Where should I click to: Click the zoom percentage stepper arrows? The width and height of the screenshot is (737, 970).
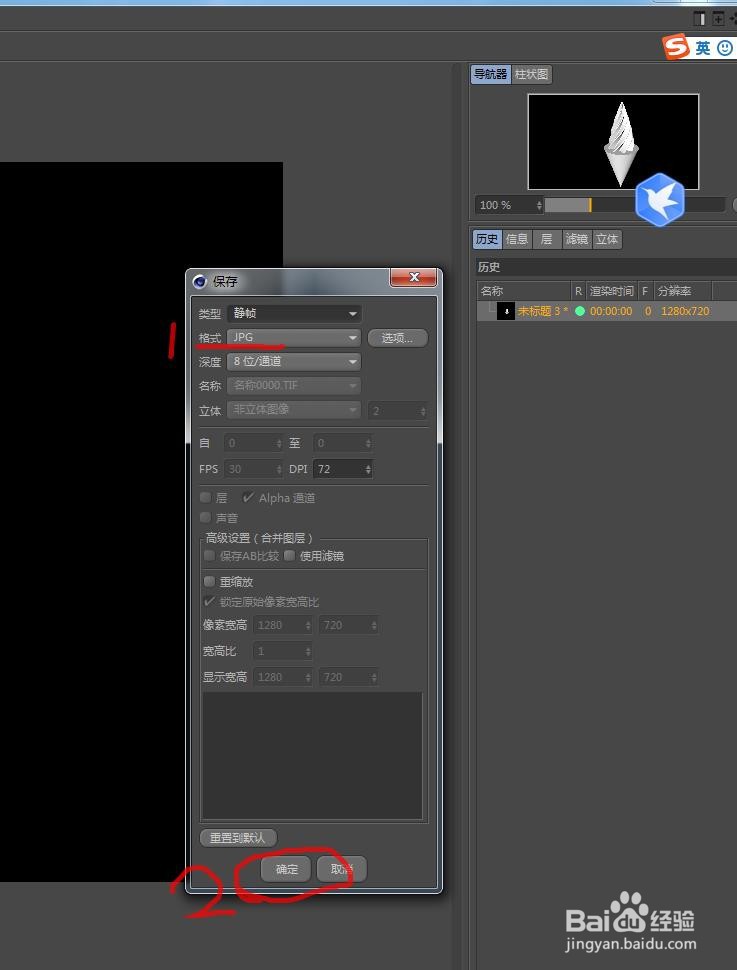tap(540, 205)
